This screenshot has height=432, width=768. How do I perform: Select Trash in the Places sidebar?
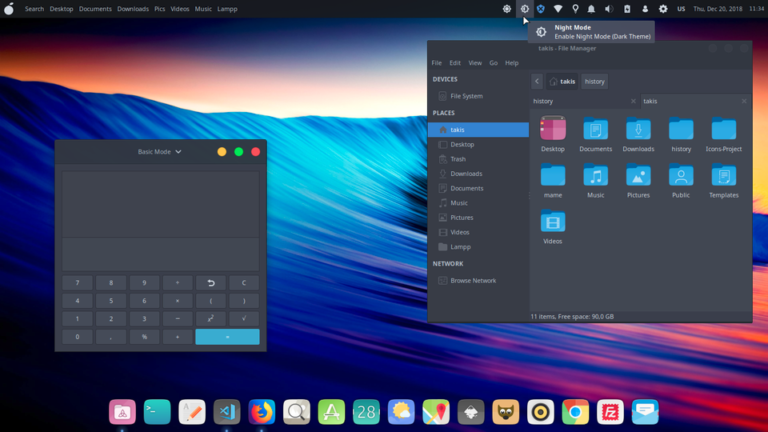point(458,159)
